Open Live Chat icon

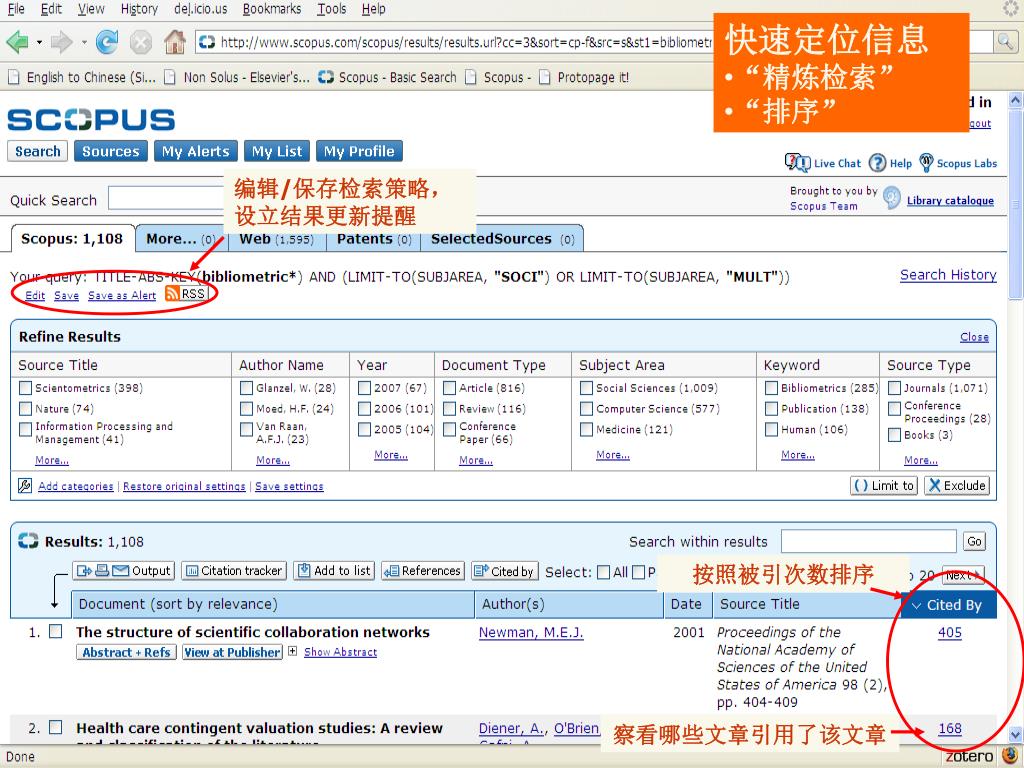coord(797,163)
